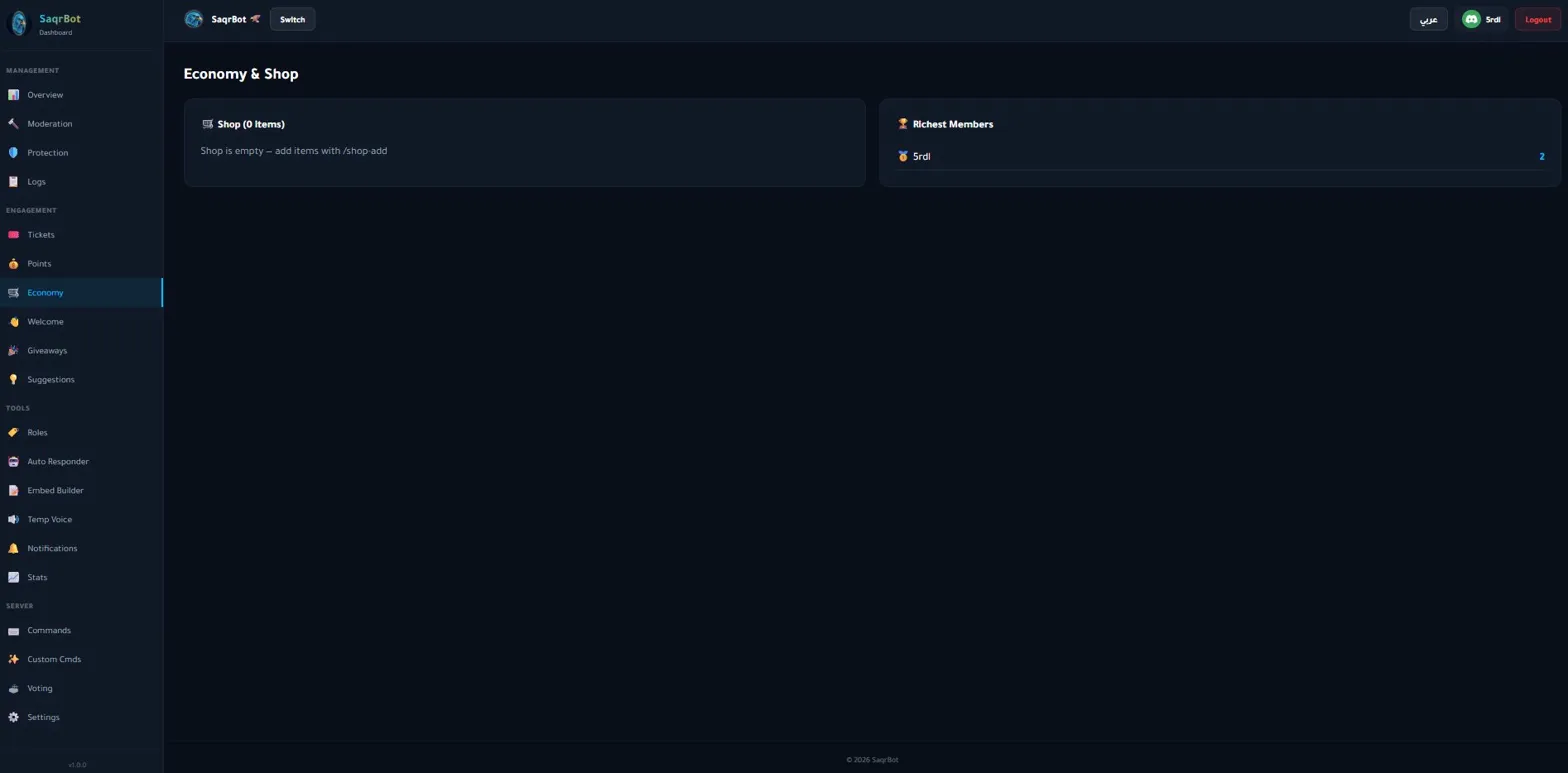
Task: Open the Suggestions page label
Action: [51, 380]
